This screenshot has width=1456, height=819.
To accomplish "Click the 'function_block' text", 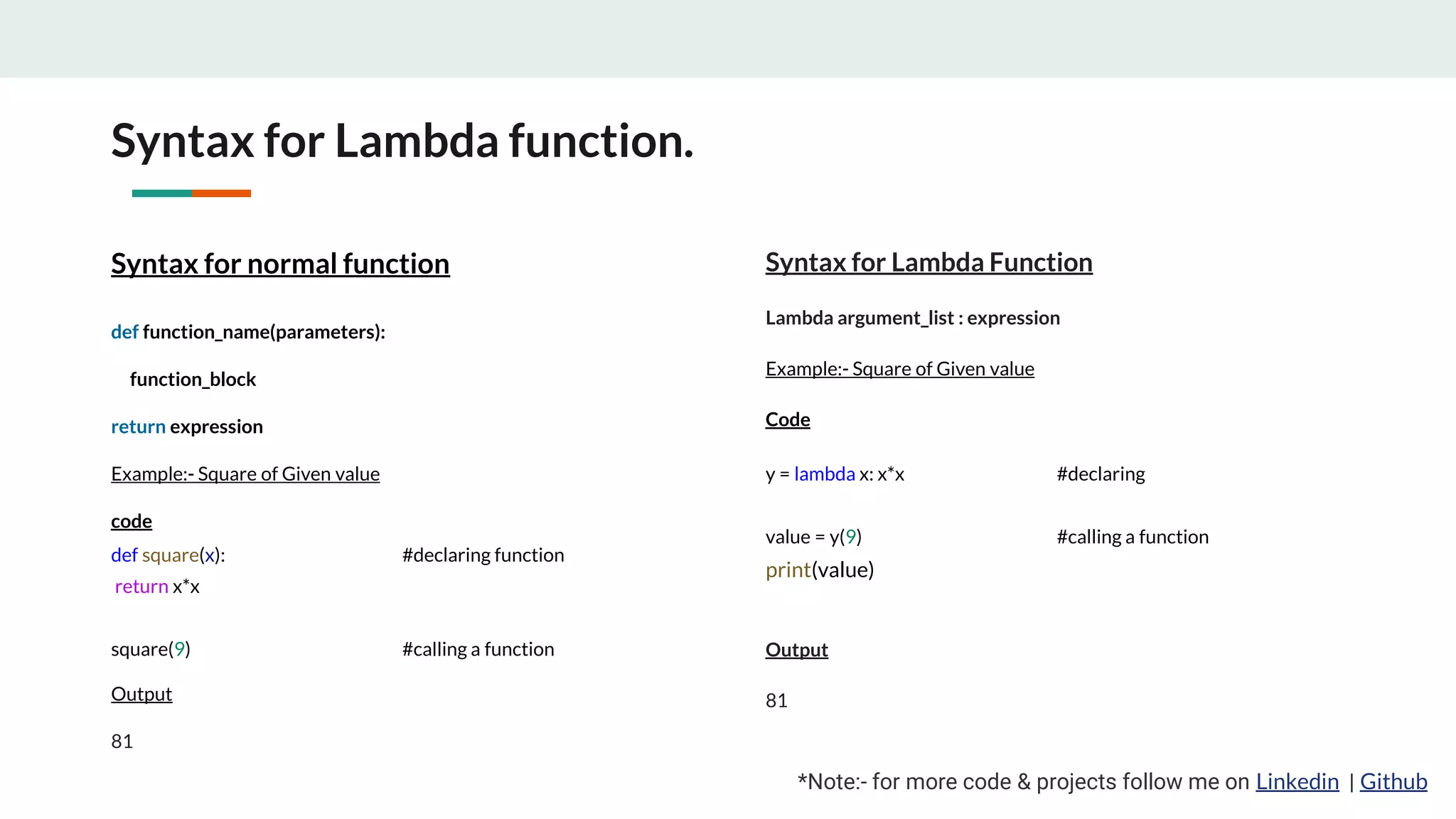I will (193, 380).
